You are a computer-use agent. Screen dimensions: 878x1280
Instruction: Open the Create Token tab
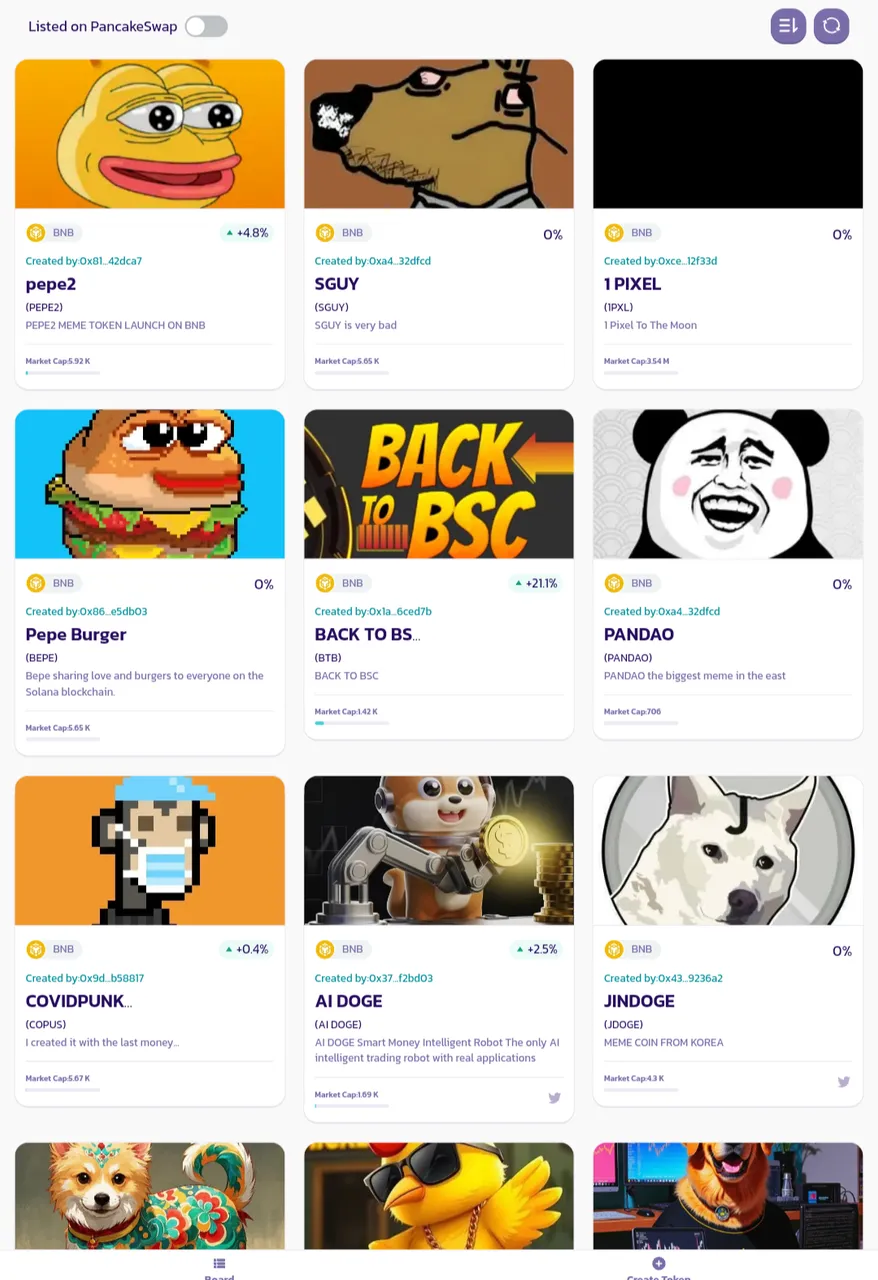[658, 1268]
